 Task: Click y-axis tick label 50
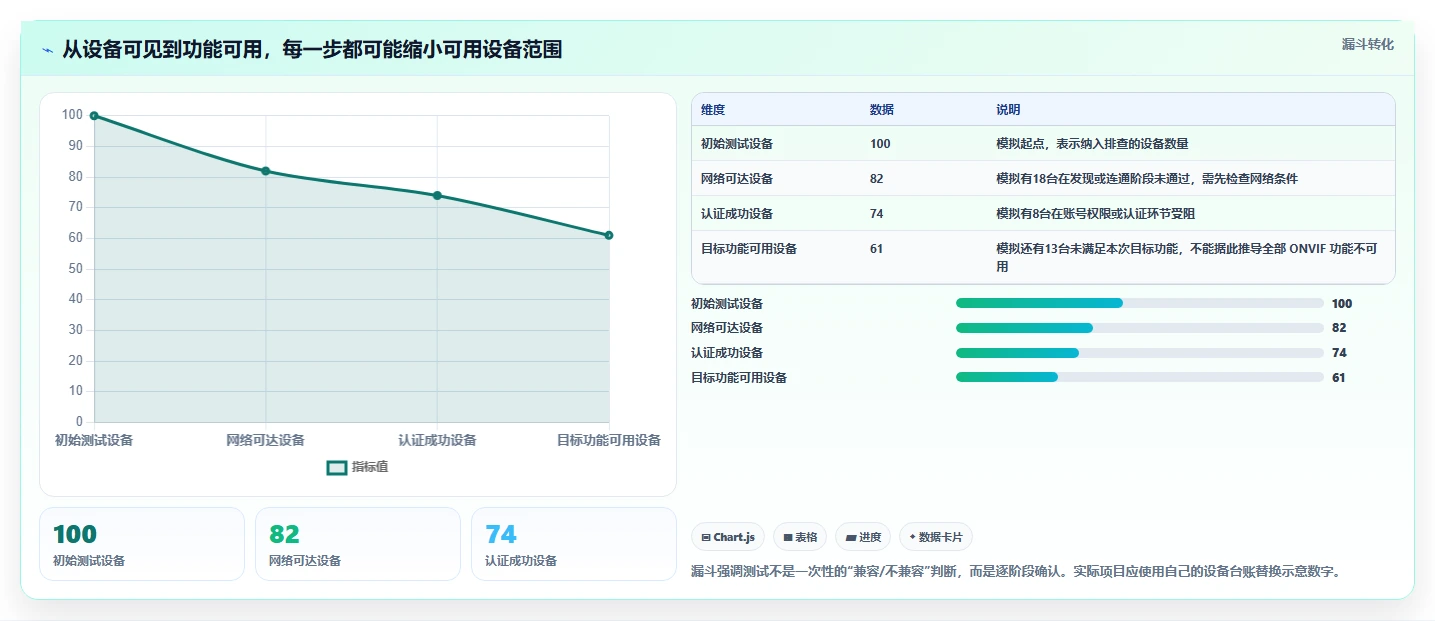tap(74, 269)
